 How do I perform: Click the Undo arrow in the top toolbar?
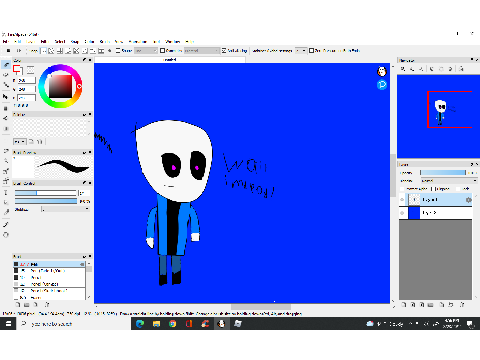(x=9, y=51)
